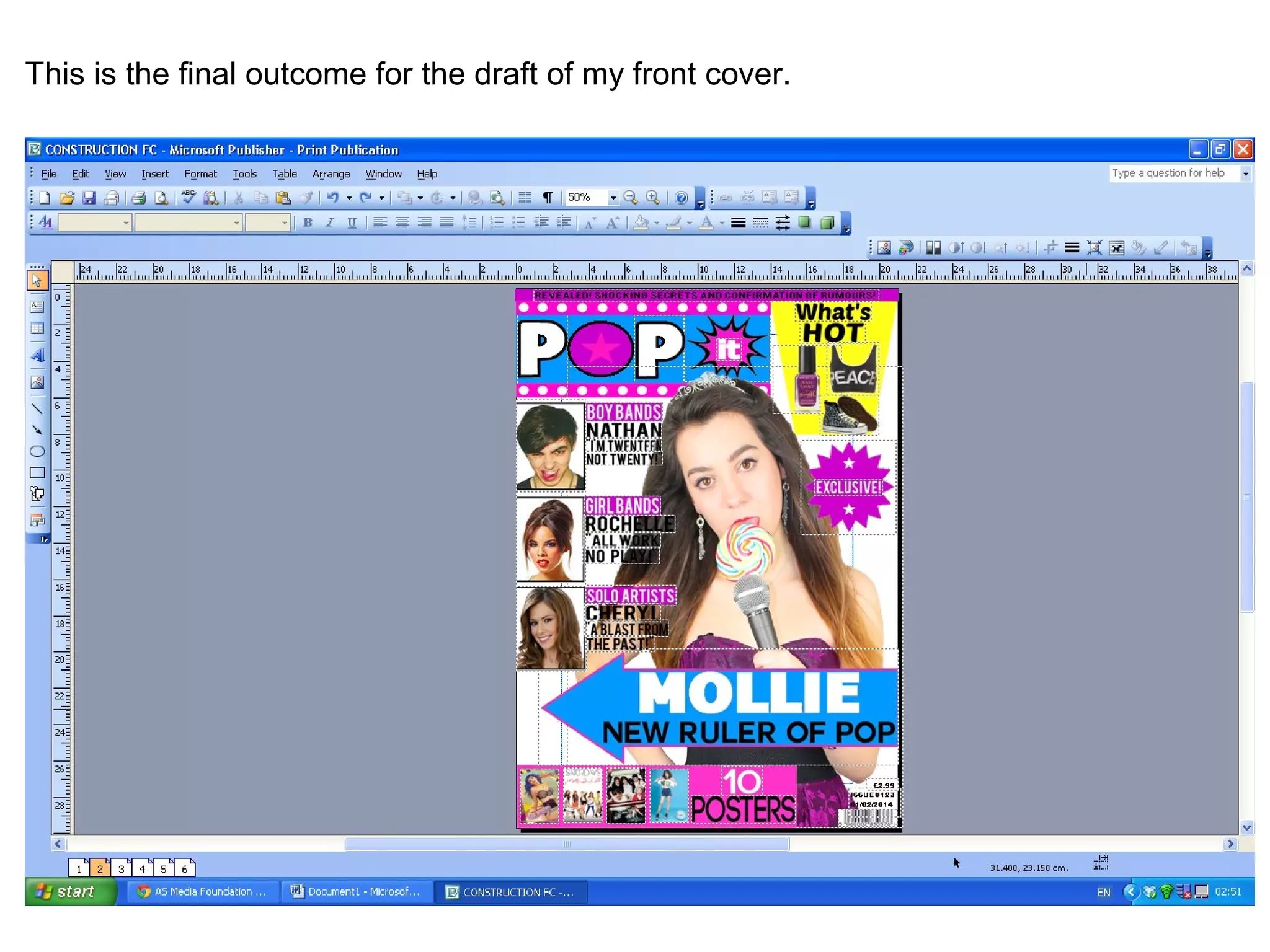
Task: Expand the Undo history arrow
Action: (349, 198)
